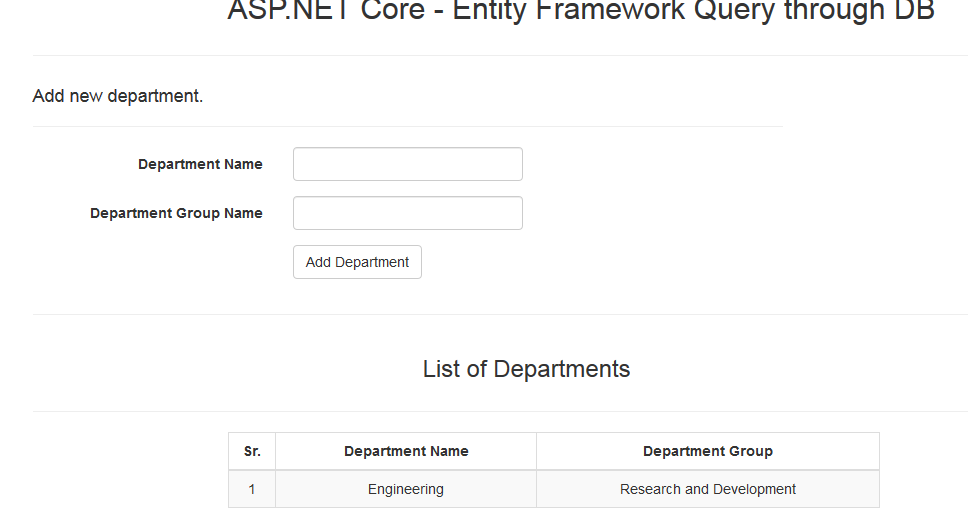The width and height of the screenshot is (968, 508).
Task: Click the Department Name text box
Action: pyautogui.click(x=407, y=164)
